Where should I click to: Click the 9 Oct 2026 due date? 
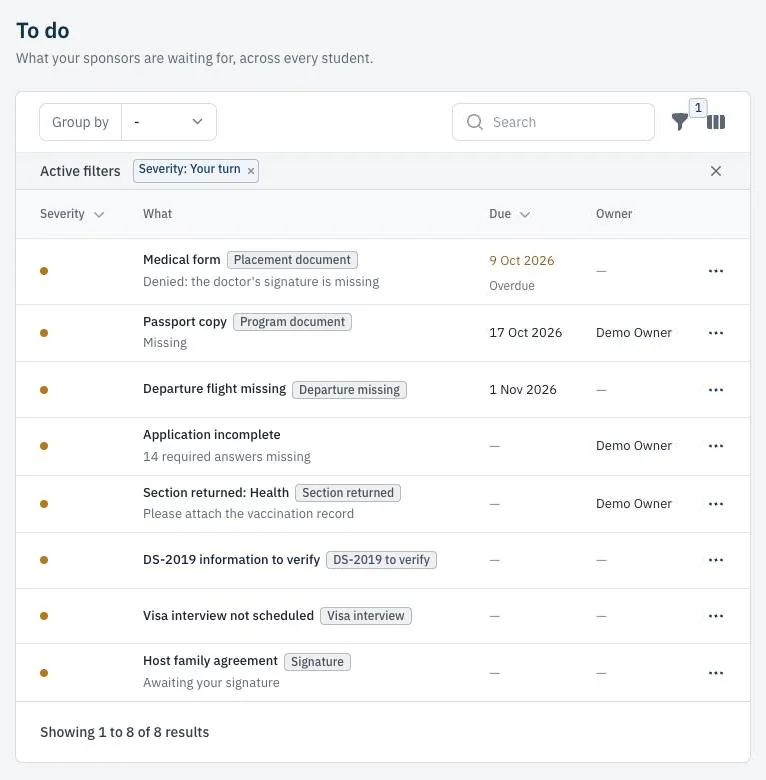click(521, 261)
